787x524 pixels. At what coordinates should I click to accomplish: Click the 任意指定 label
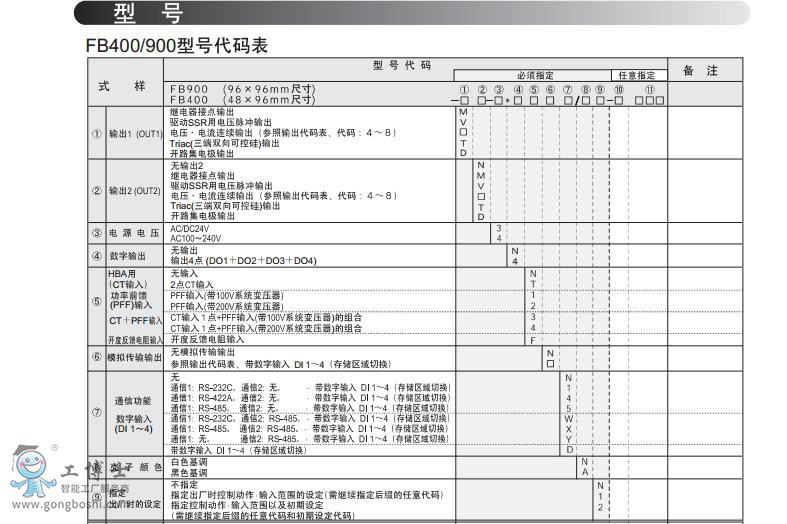point(637,76)
